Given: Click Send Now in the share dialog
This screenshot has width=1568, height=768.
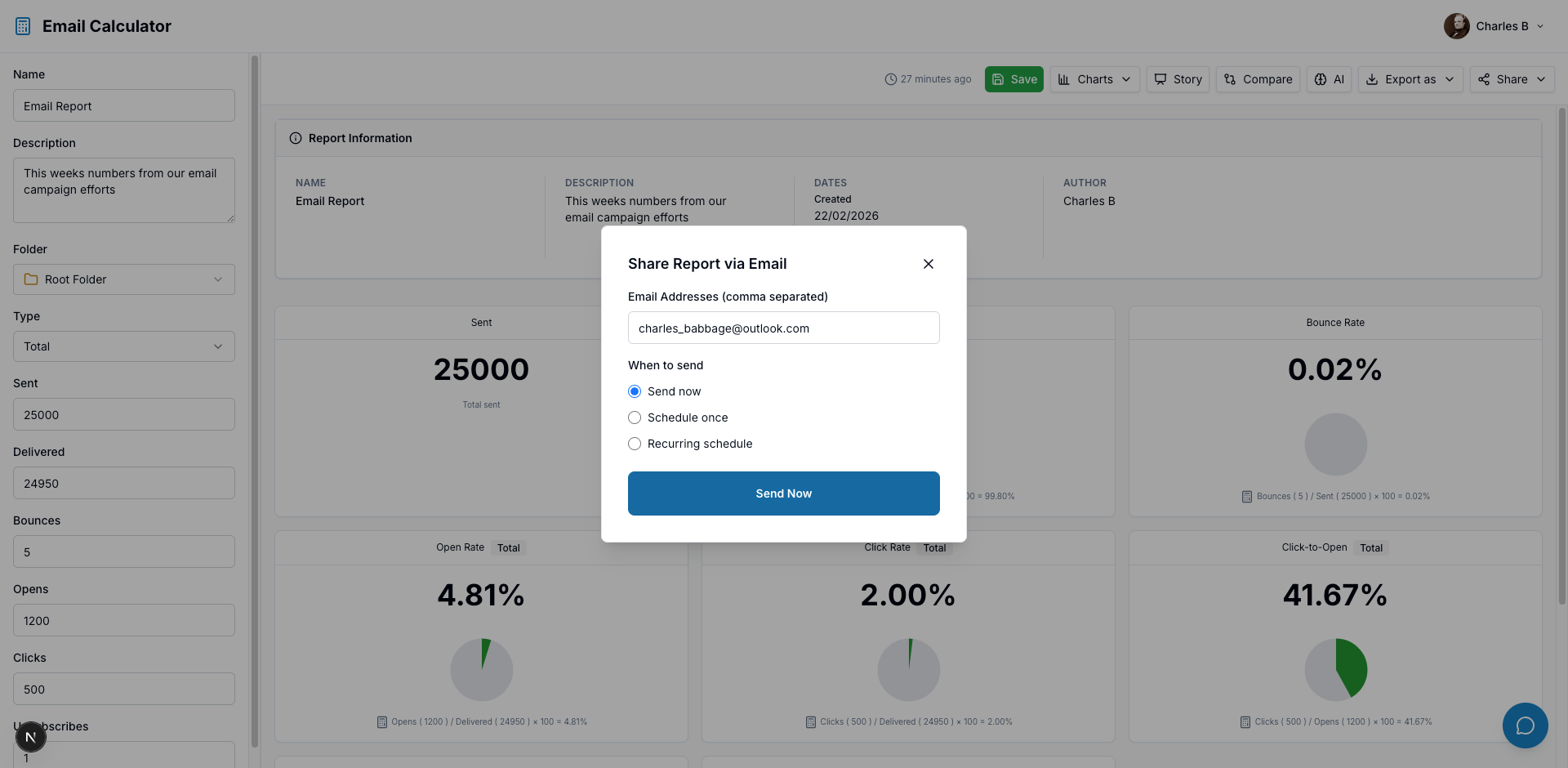Looking at the screenshot, I should (783, 493).
